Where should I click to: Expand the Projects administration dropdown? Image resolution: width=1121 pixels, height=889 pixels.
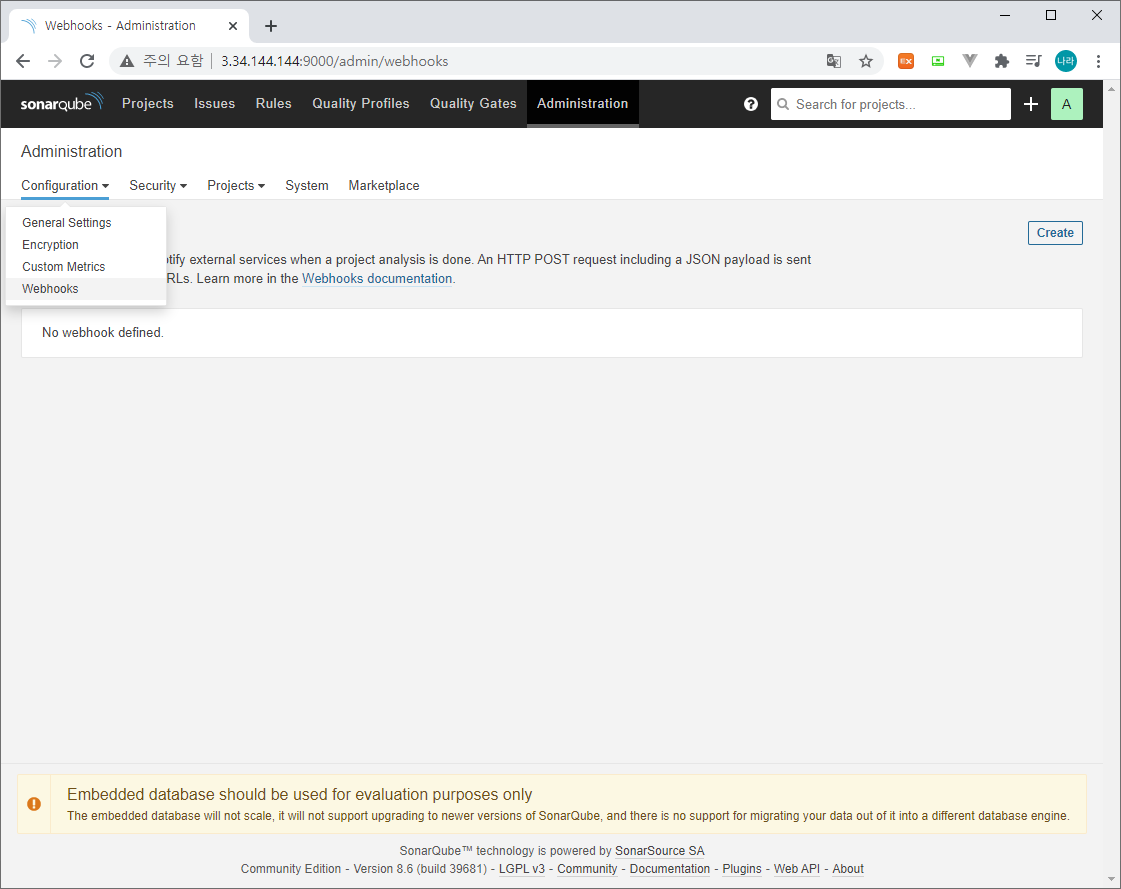(x=236, y=185)
